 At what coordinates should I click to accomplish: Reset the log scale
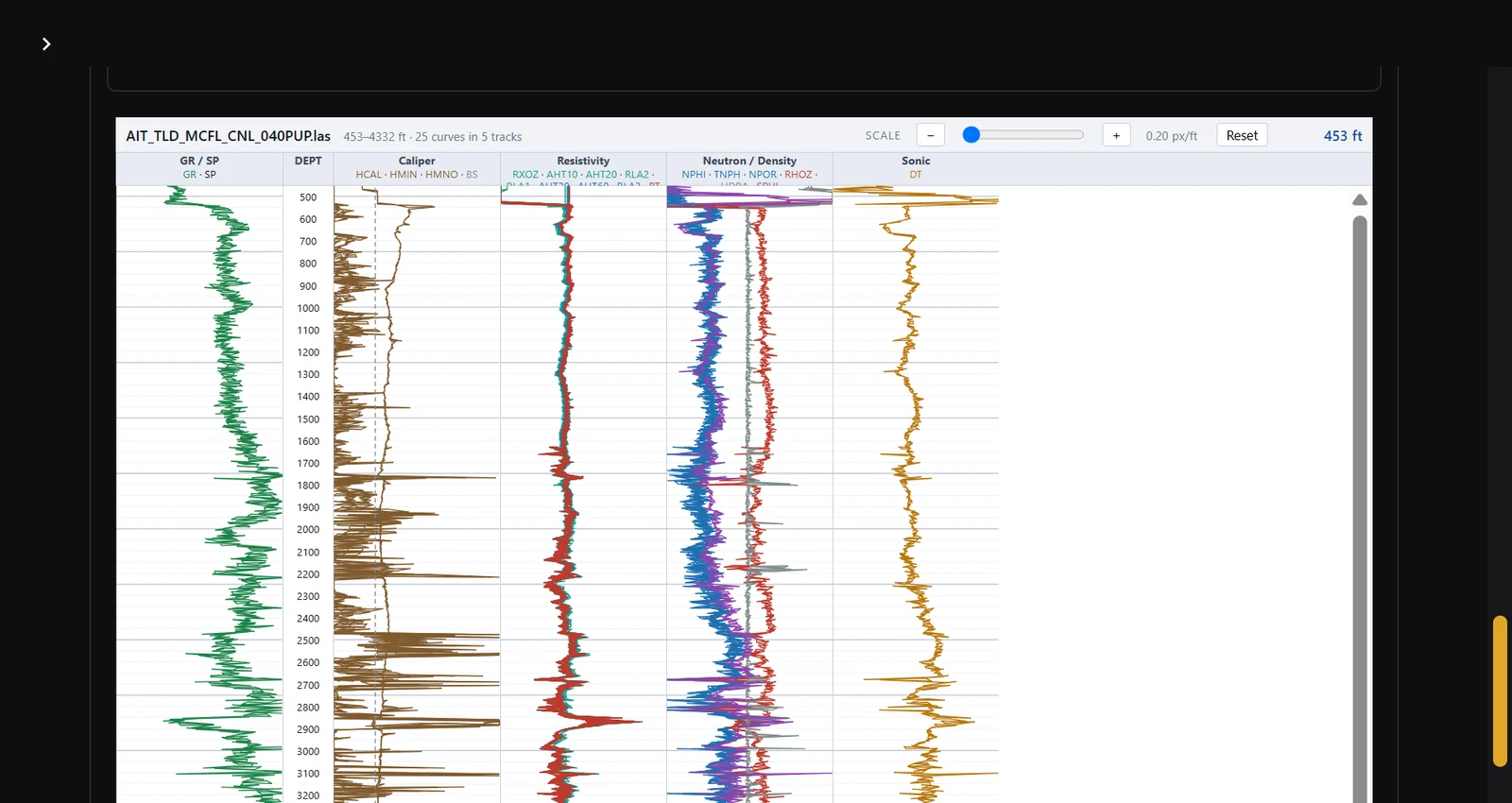[1242, 135]
